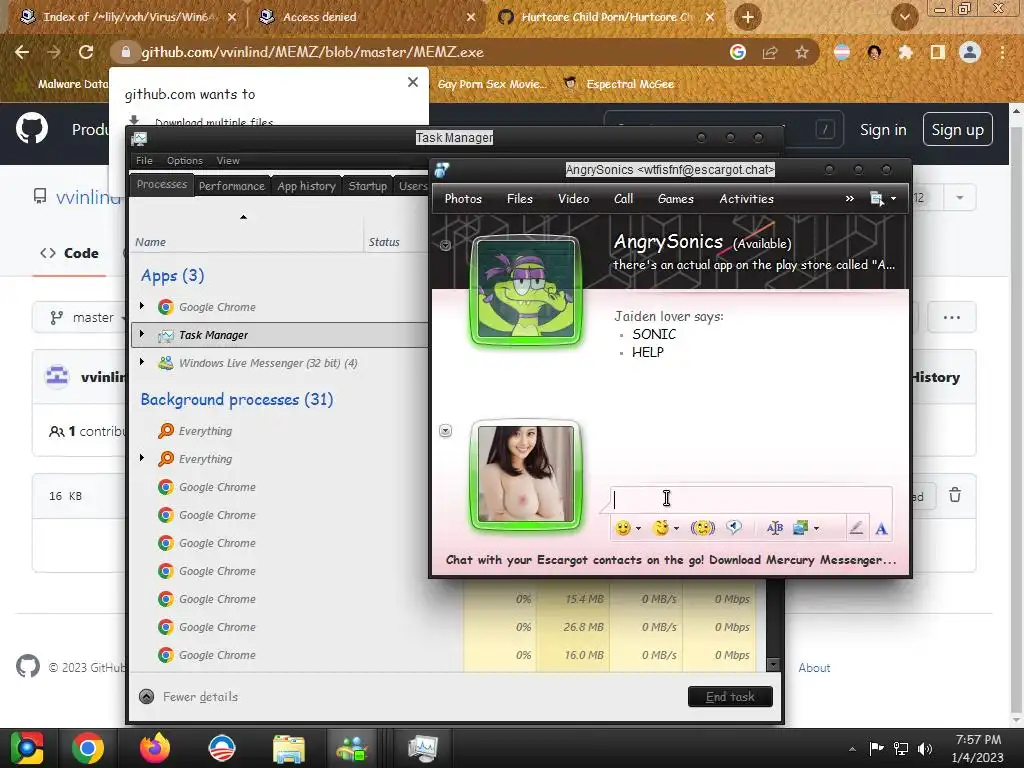Show more Messenger toolbar items via »
Viewport: 1024px width, 768px height.
(x=850, y=199)
